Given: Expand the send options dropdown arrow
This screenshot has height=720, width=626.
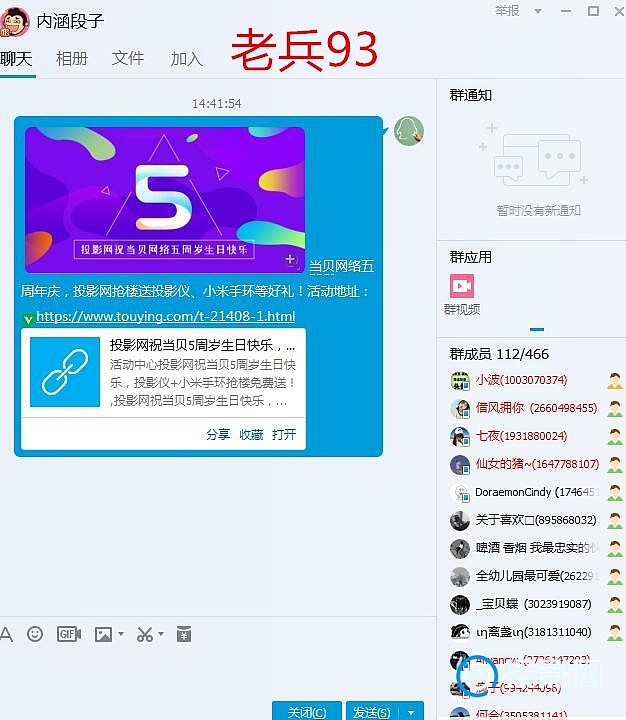Looking at the screenshot, I should coord(412,712).
